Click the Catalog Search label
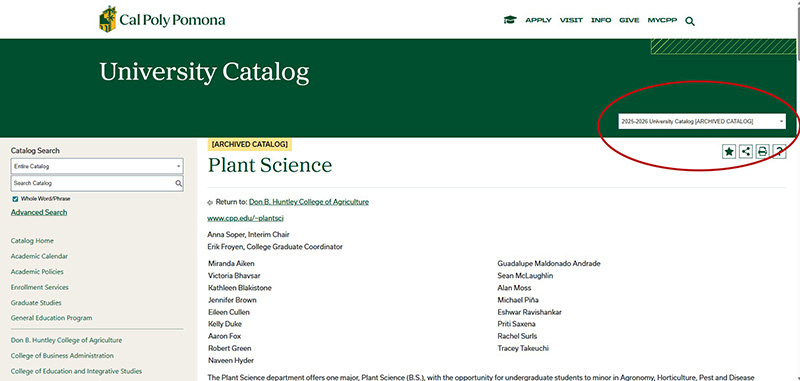The width and height of the screenshot is (800, 381). click(35, 150)
